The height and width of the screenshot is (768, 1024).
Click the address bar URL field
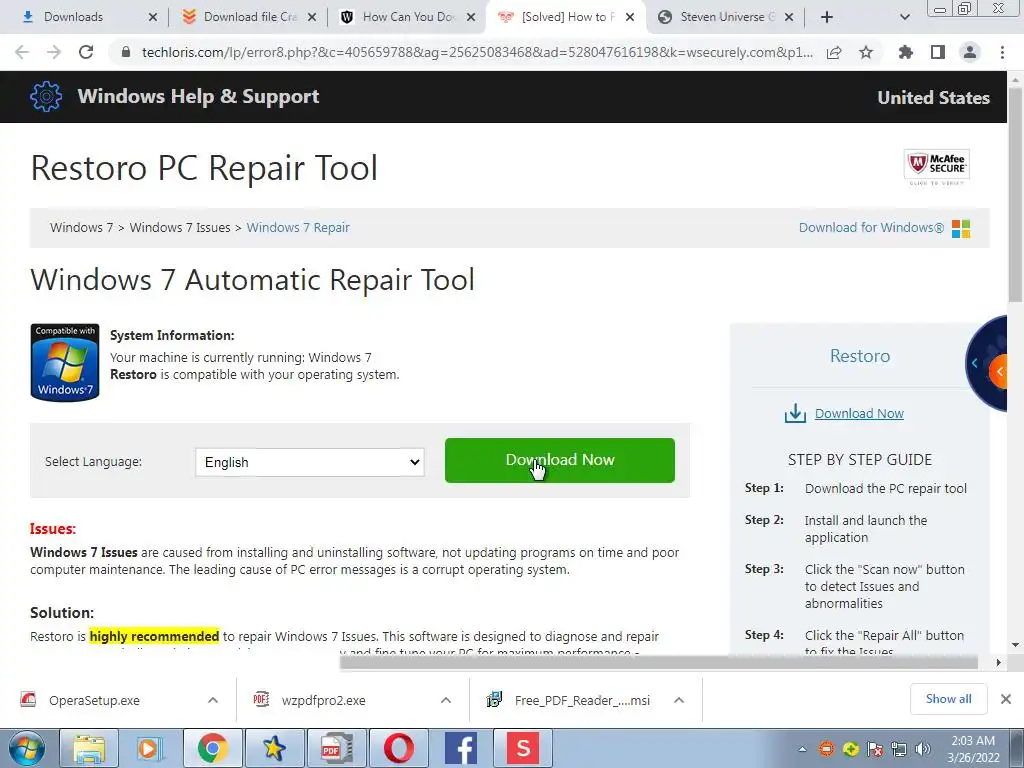click(x=477, y=52)
